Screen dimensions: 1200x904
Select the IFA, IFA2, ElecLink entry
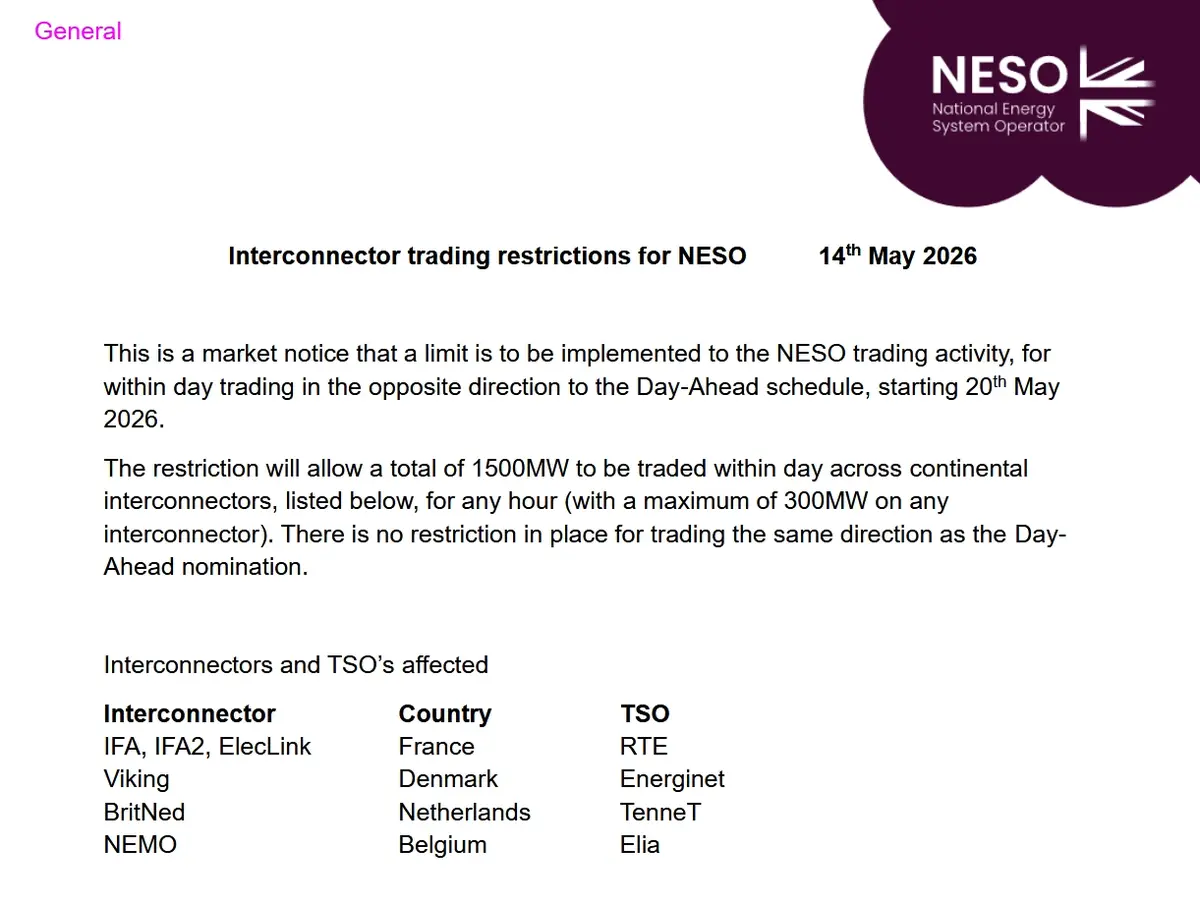[x=207, y=747]
